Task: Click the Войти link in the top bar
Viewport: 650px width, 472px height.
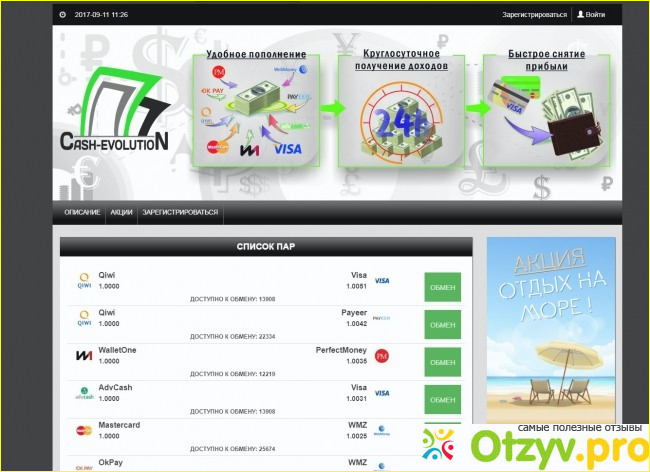Action: point(595,15)
